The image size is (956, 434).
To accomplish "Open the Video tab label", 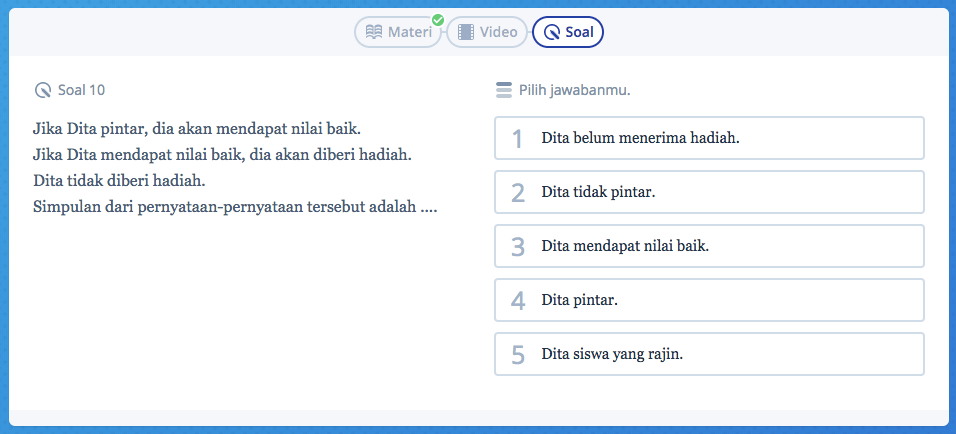I will 498,32.
